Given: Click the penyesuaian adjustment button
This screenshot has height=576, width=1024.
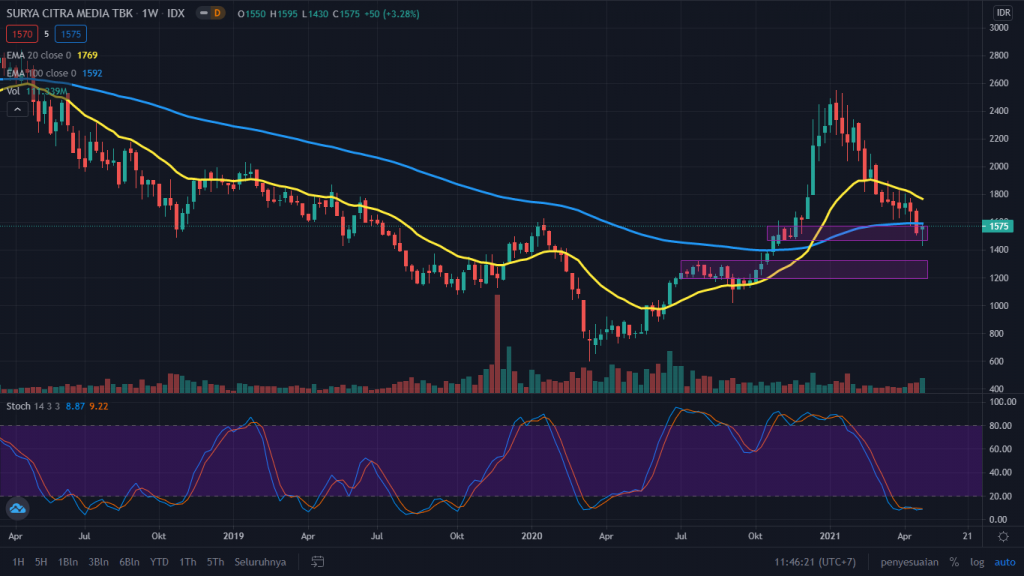Looking at the screenshot, I should (908, 561).
